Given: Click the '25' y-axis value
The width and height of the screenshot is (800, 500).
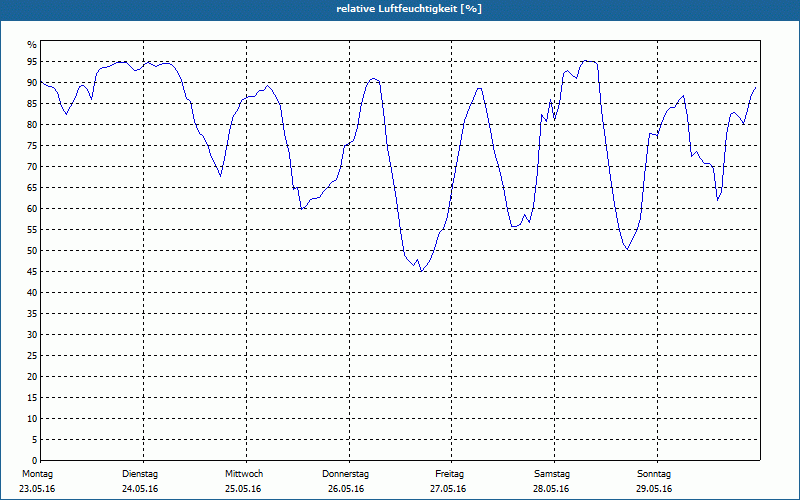Looking at the screenshot, I should tap(32, 356).
